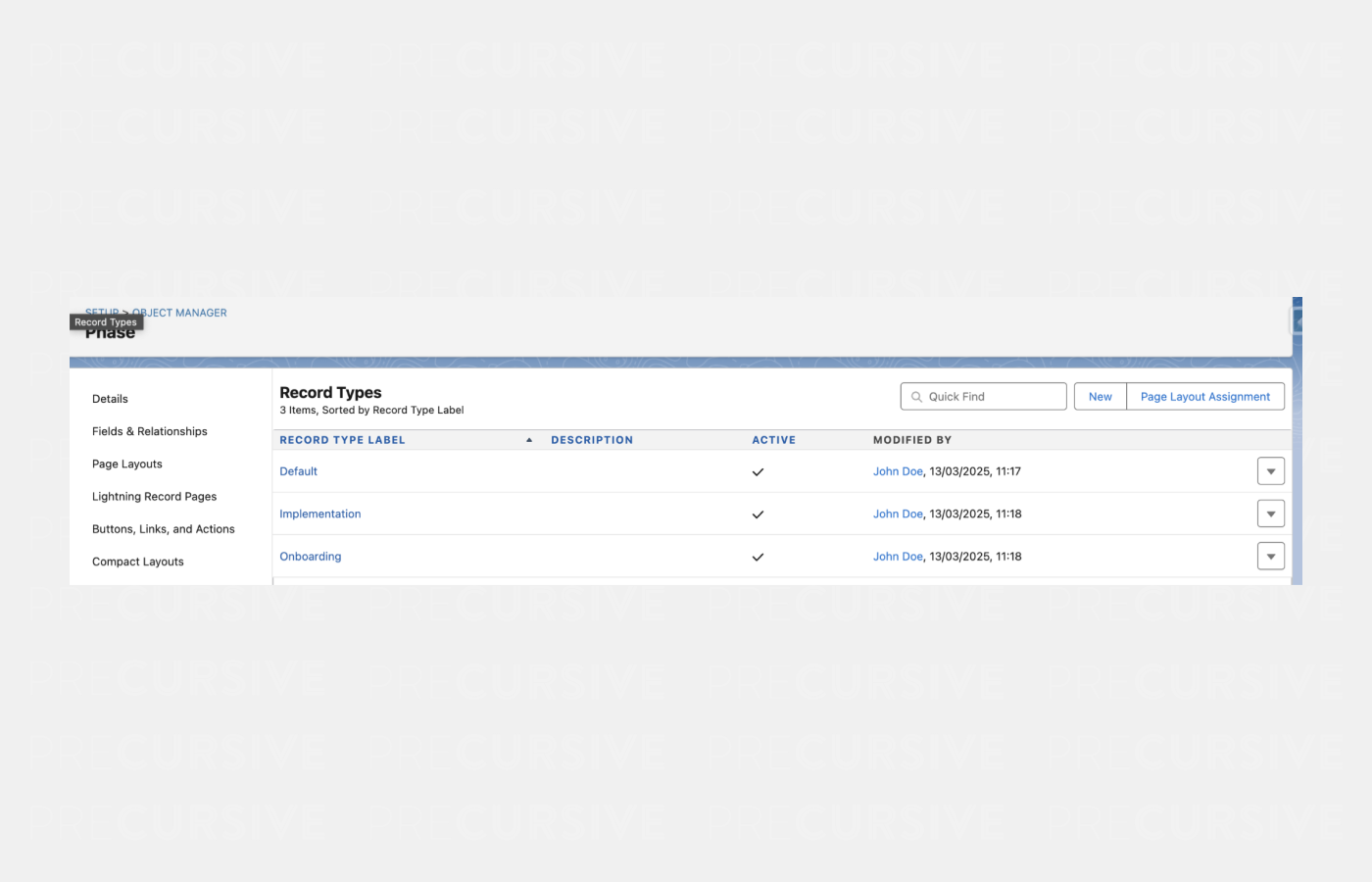This screenshot has width=1372, height=882.
Task: Navigate to Buttons, Links, and Actions
Action: (164, 529)
